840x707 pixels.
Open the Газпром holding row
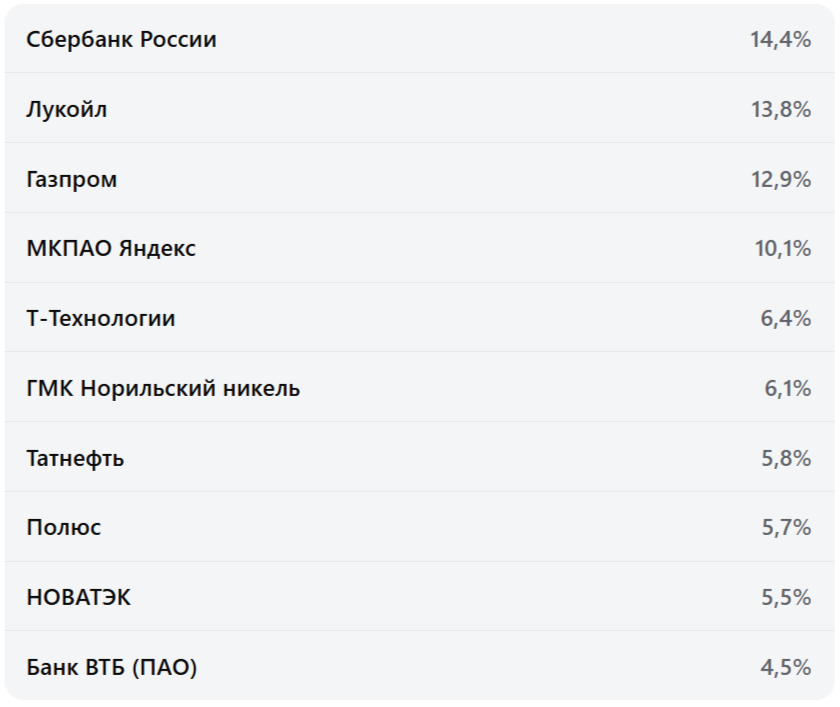72,180
